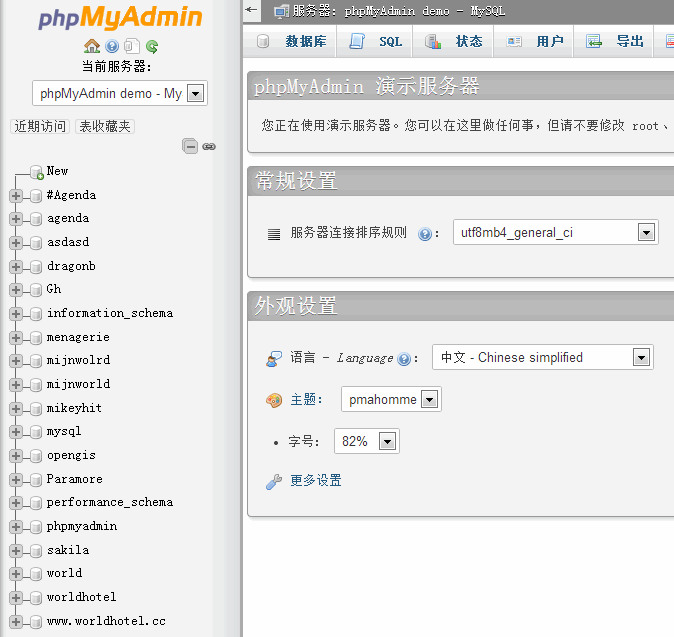Expand the sakila database node
This screenshot has height=637, width=674.
click(15, 551)
